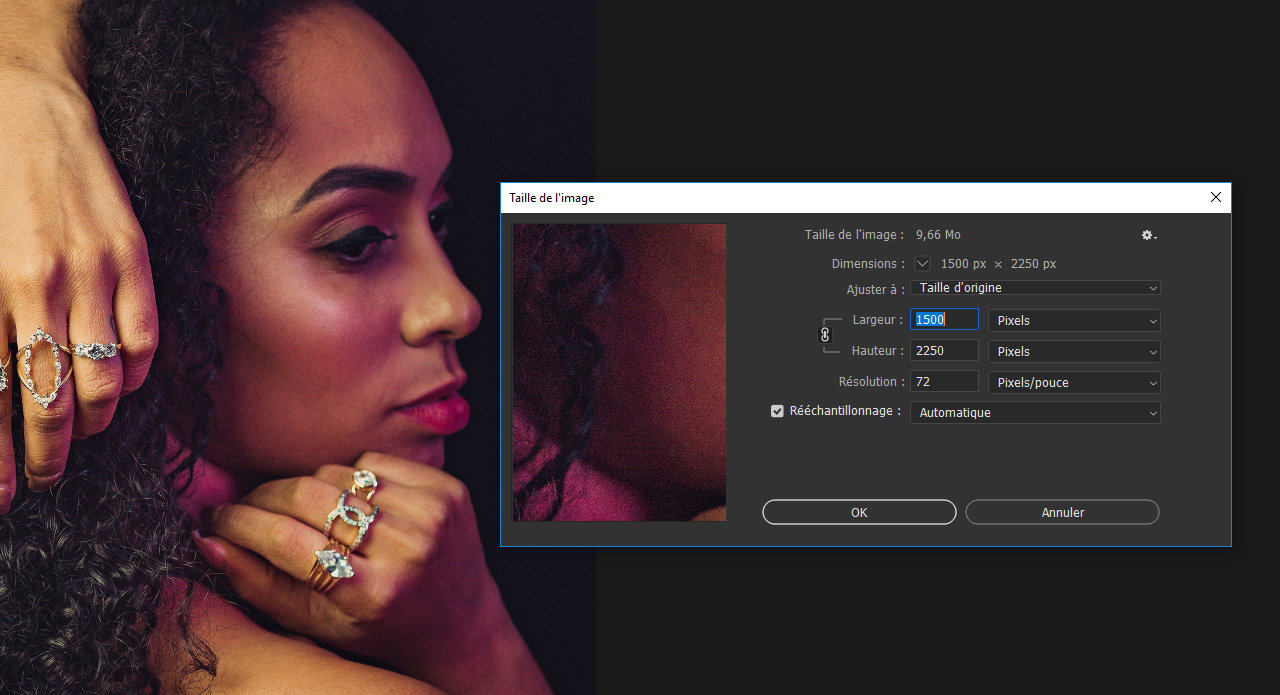
Task: Open the Largeur units dropdown
Action: 1074,321
